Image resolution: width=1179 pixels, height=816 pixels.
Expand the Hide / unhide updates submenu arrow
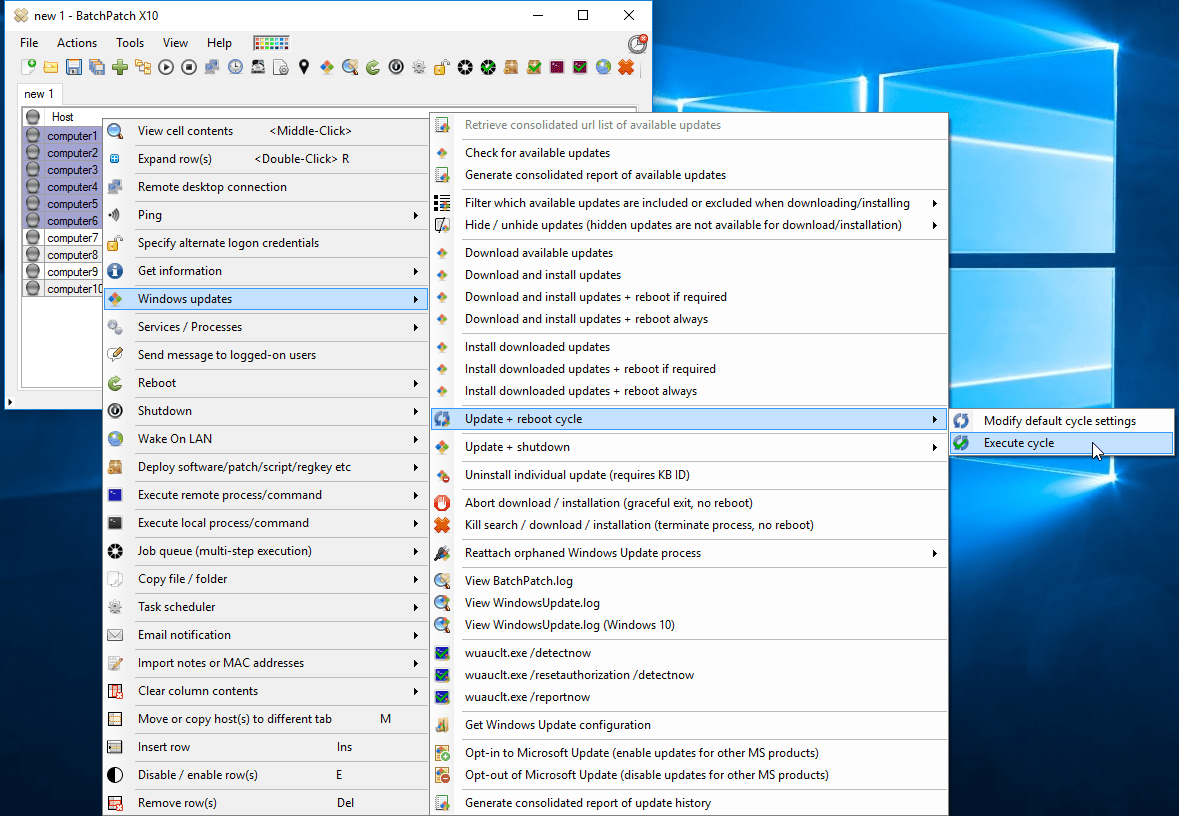pos(935,225)
